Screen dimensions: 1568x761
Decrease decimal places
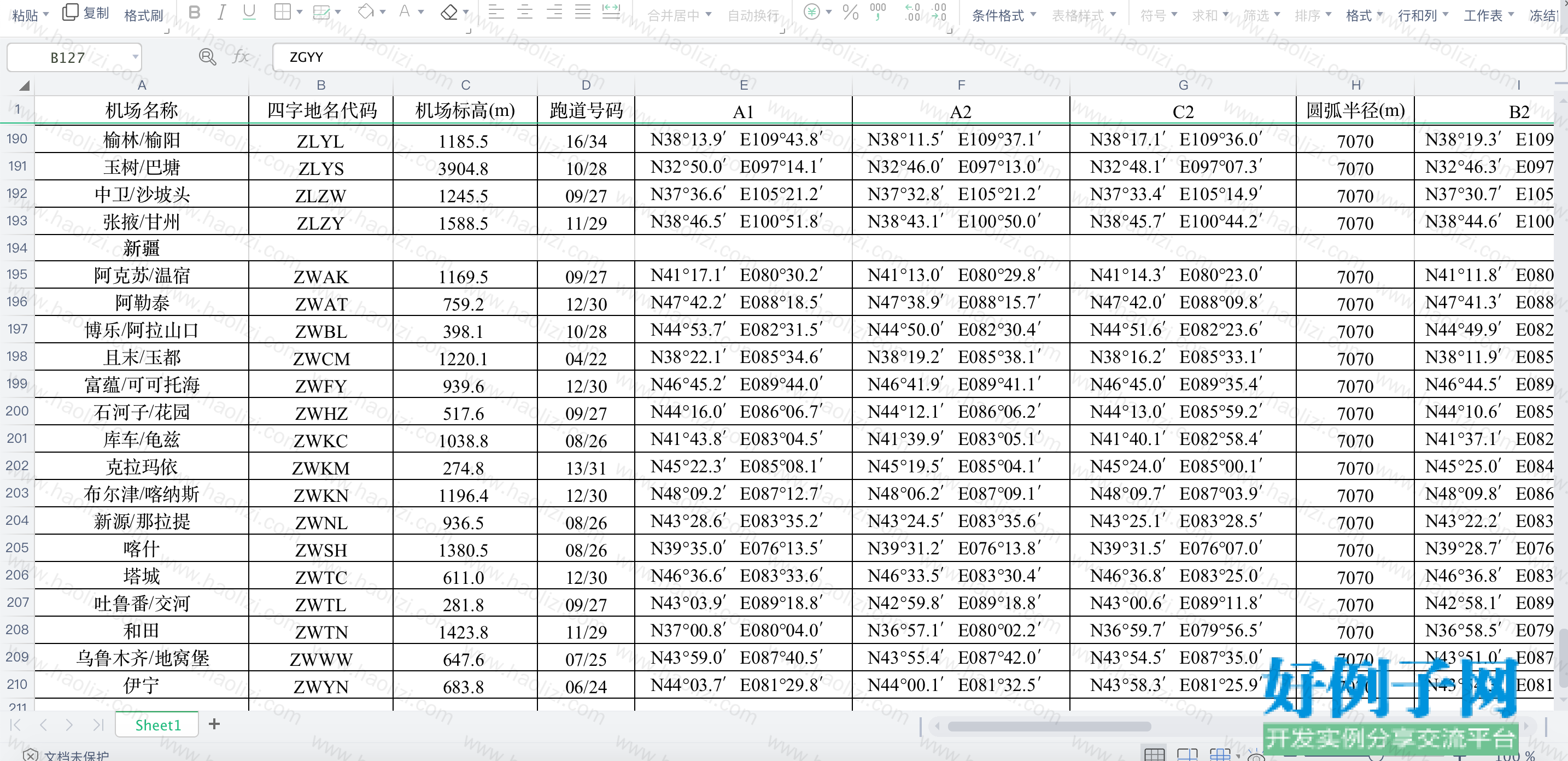pyautogui.click(x=939, y=12)
